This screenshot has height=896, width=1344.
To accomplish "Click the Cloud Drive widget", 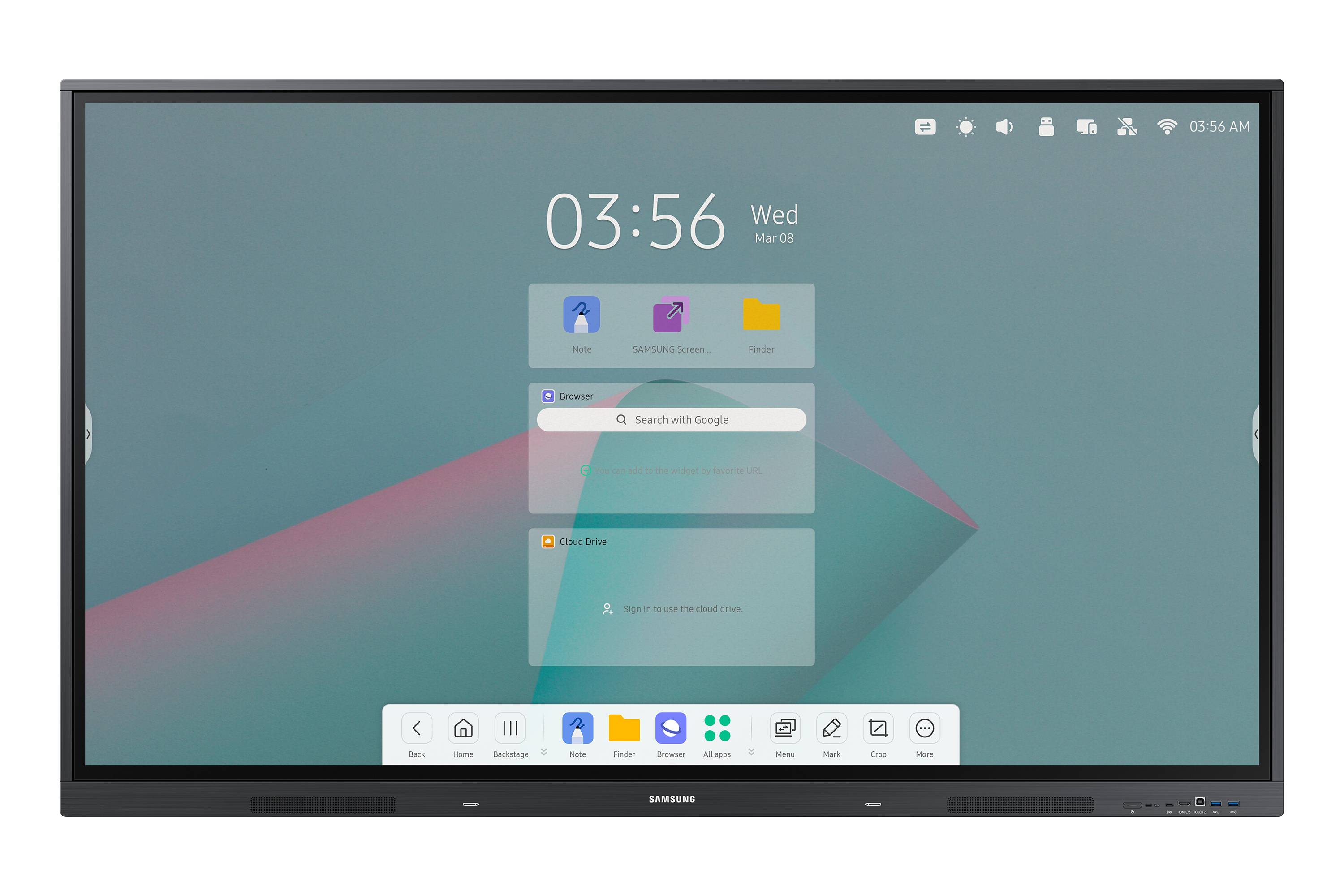I will point(672,595).
